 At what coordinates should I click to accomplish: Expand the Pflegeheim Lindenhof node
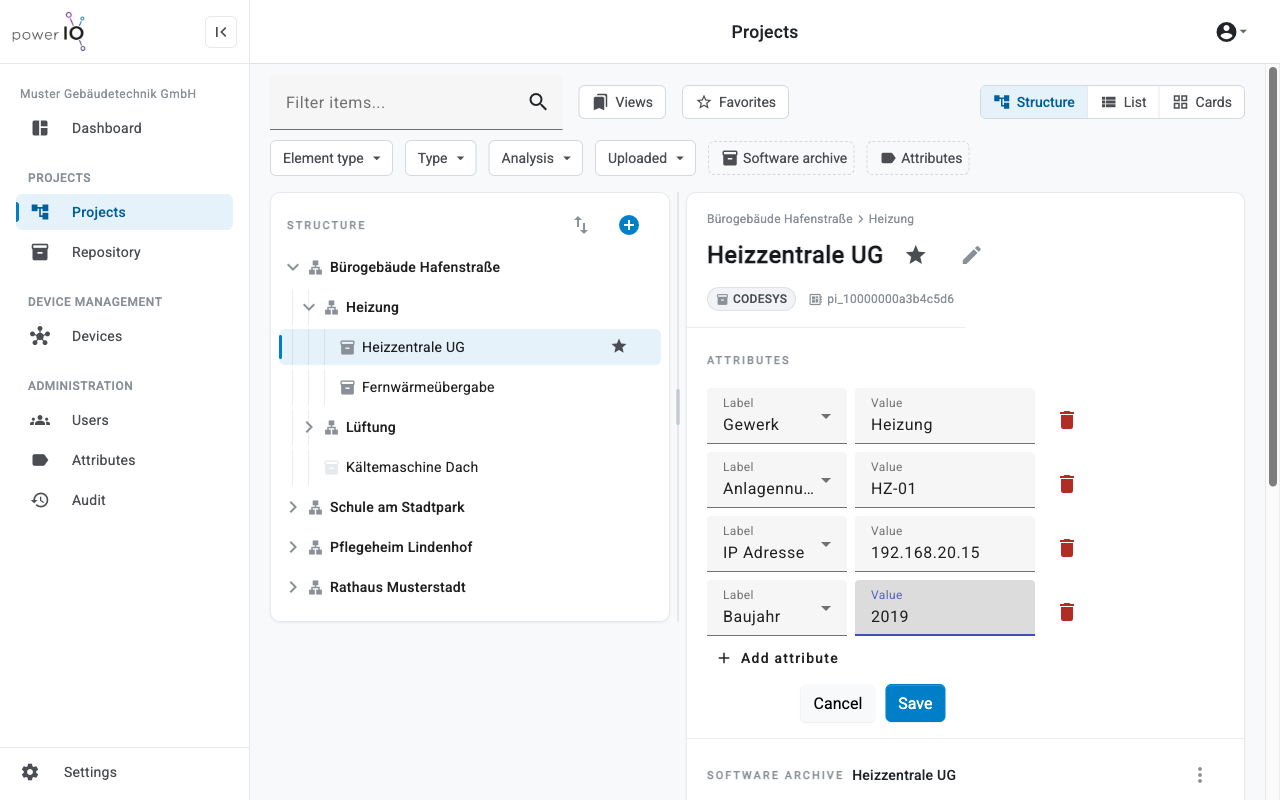[x=293, y=547]
